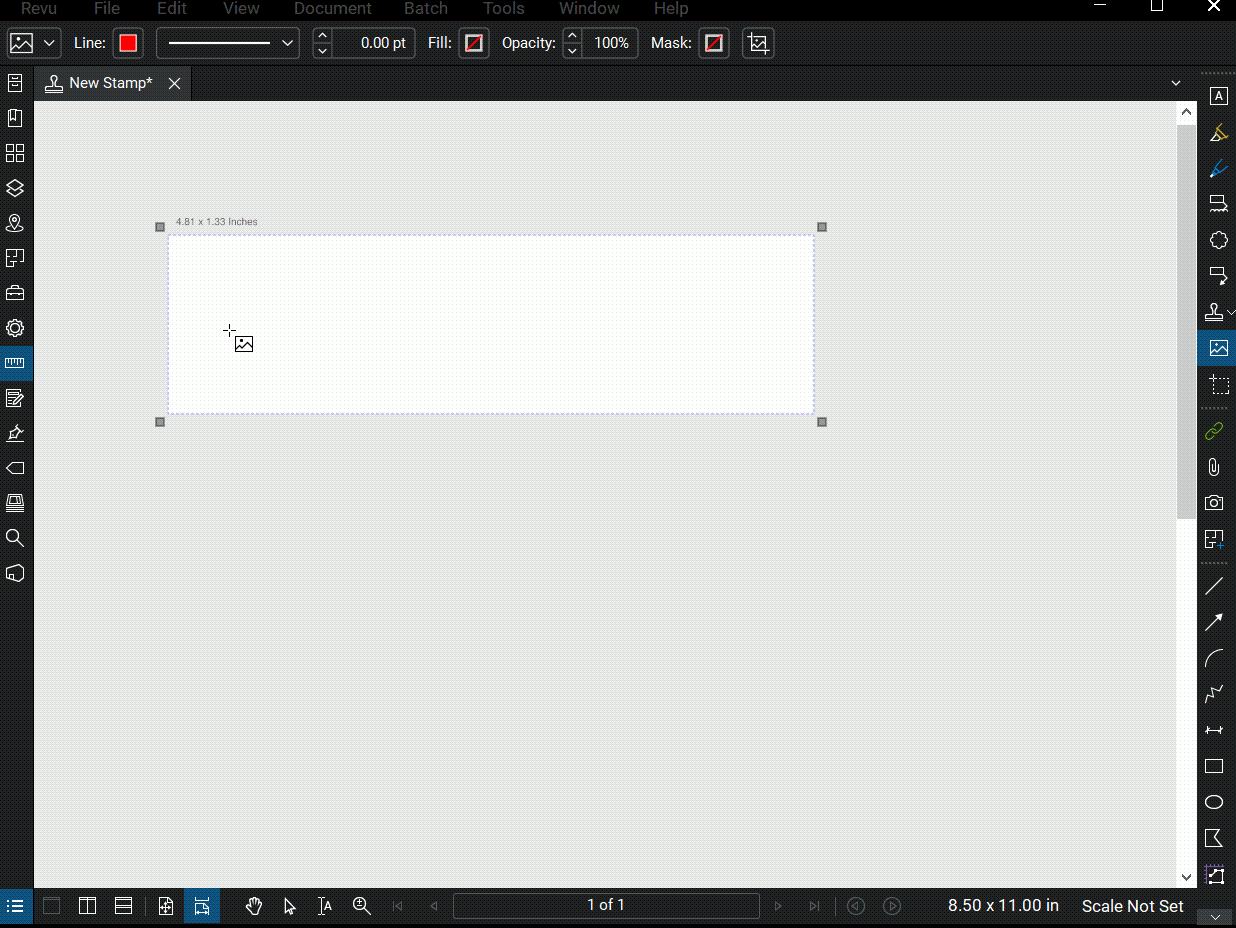Select the Hyperlink tool
This screenshot has height=928, width=1236.
pyautogui.click(x=1214, y=431)
